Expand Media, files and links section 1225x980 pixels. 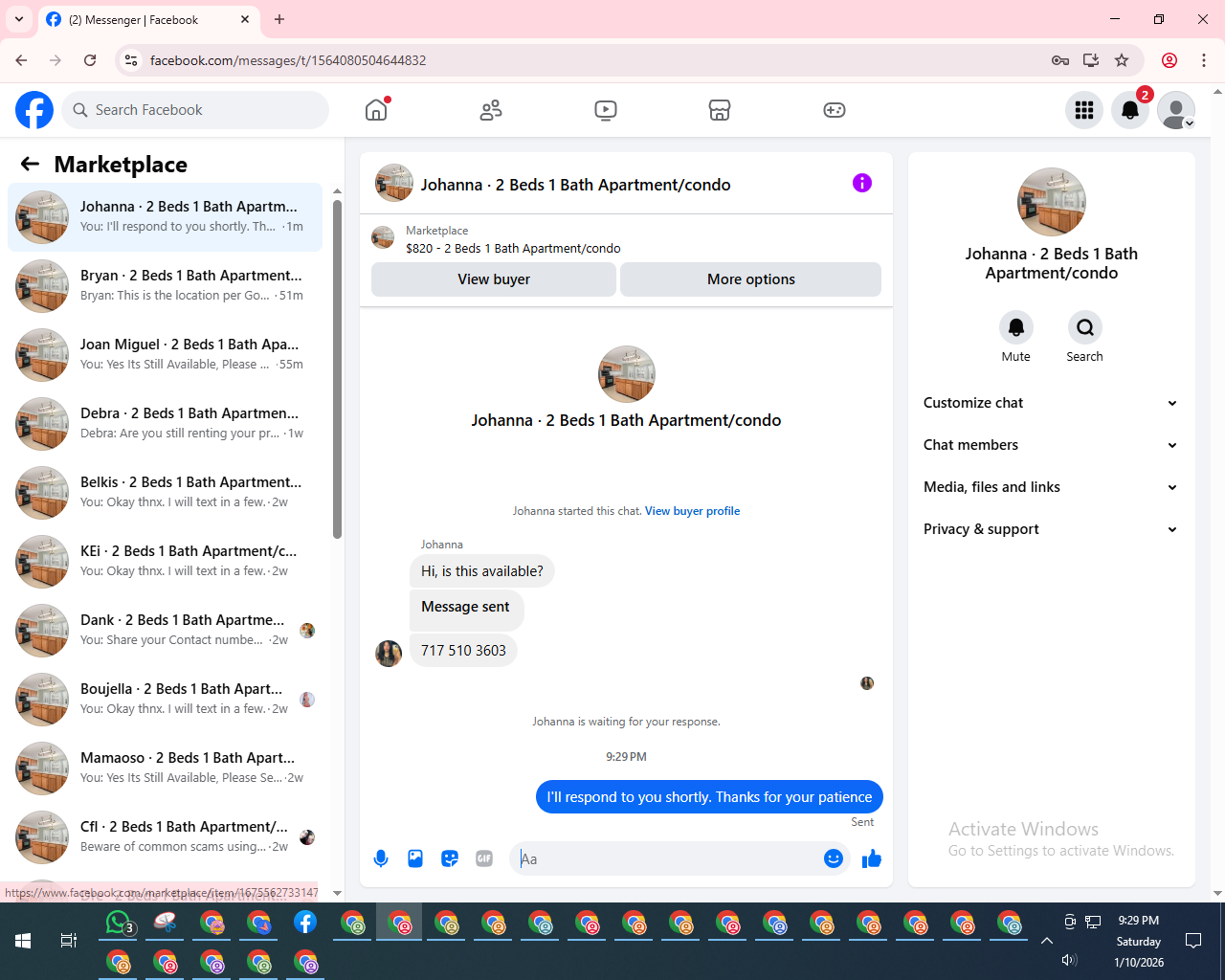[1051, 487]
